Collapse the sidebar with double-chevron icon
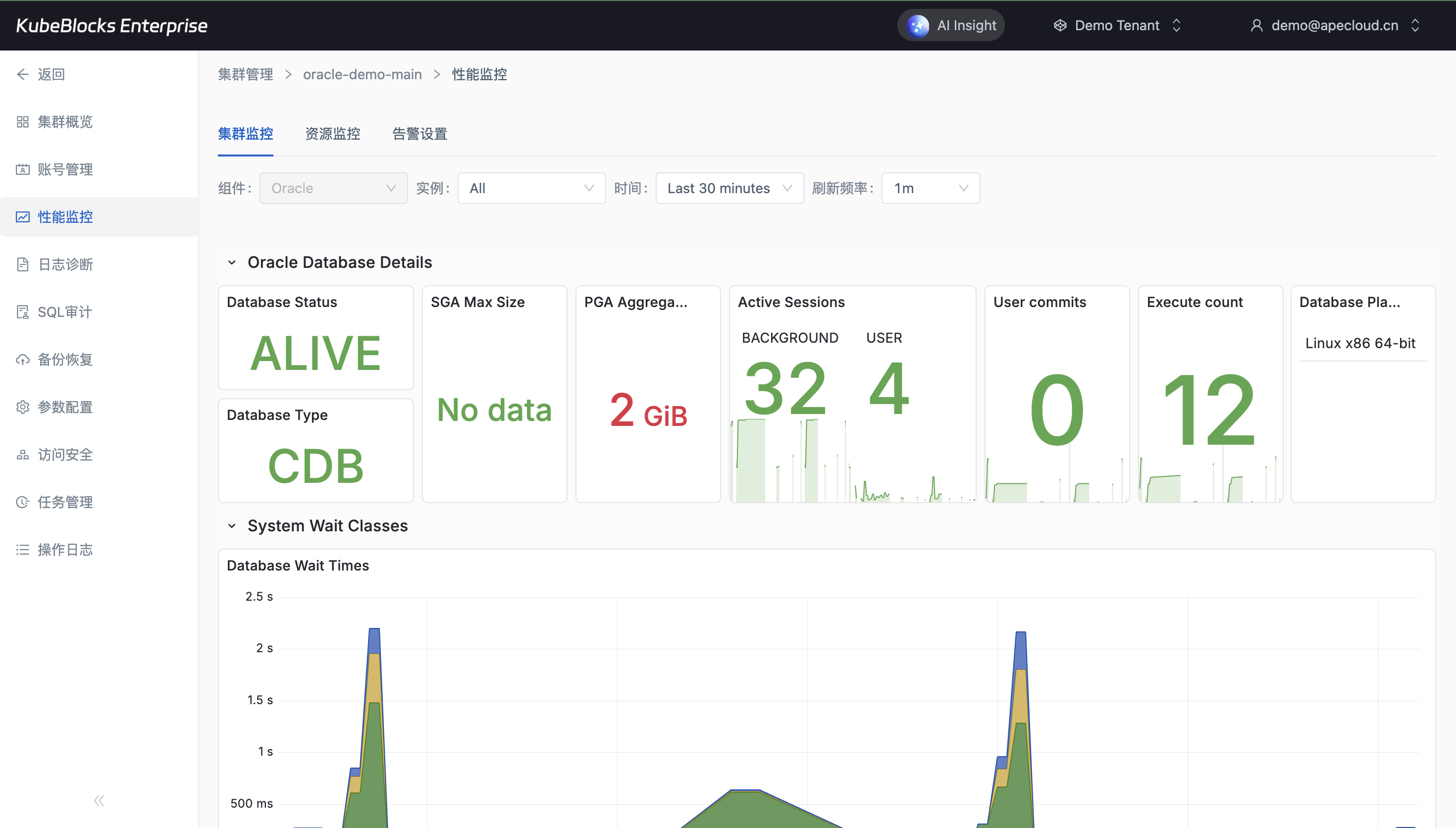1456x828 pixels. click(99, 801)
